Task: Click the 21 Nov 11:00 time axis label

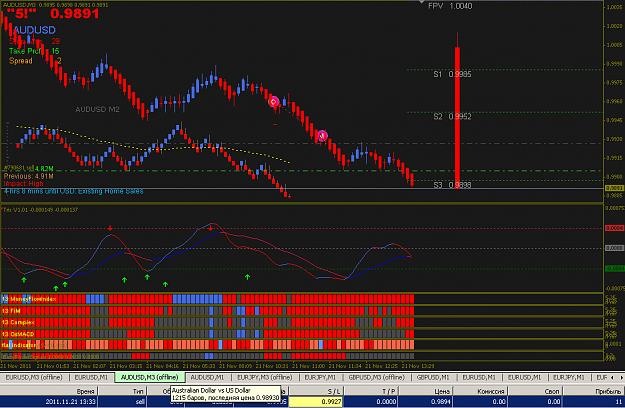Action: click(x=309, y=366)
